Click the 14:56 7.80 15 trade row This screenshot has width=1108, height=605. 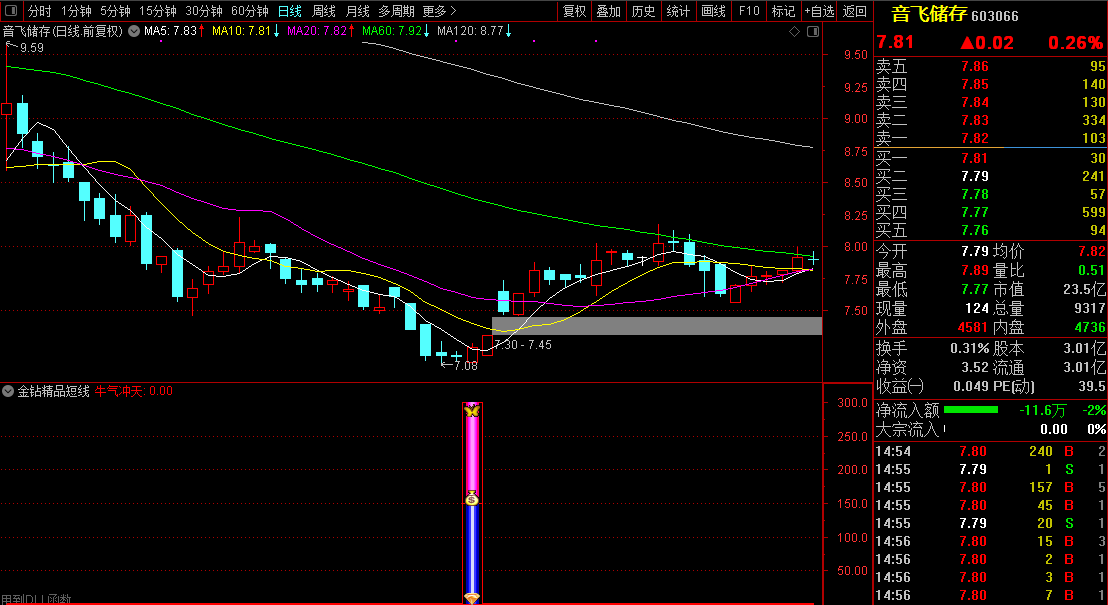click(x=991, y=541)
